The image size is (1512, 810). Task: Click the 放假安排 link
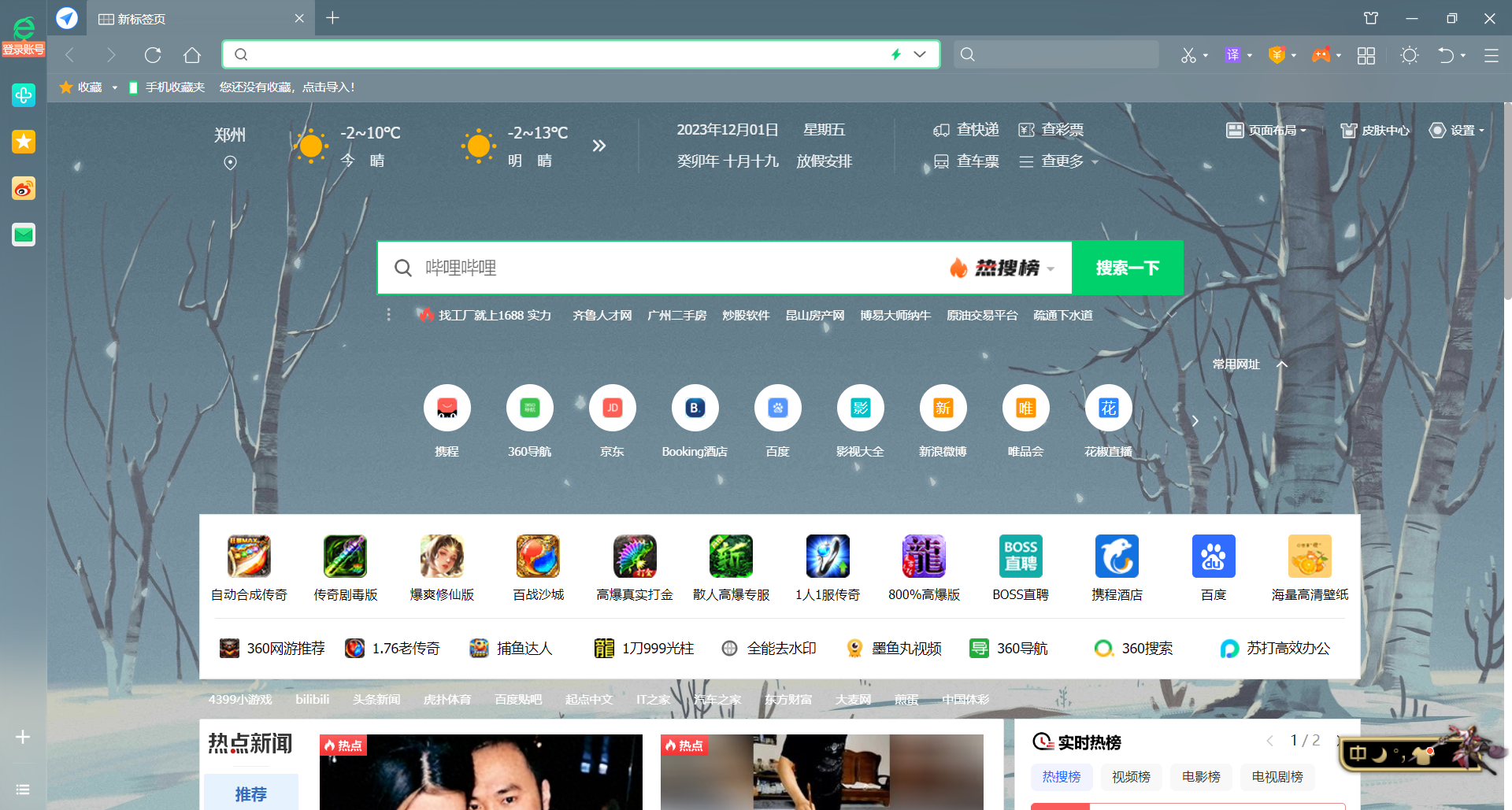[x=824, y=161]
